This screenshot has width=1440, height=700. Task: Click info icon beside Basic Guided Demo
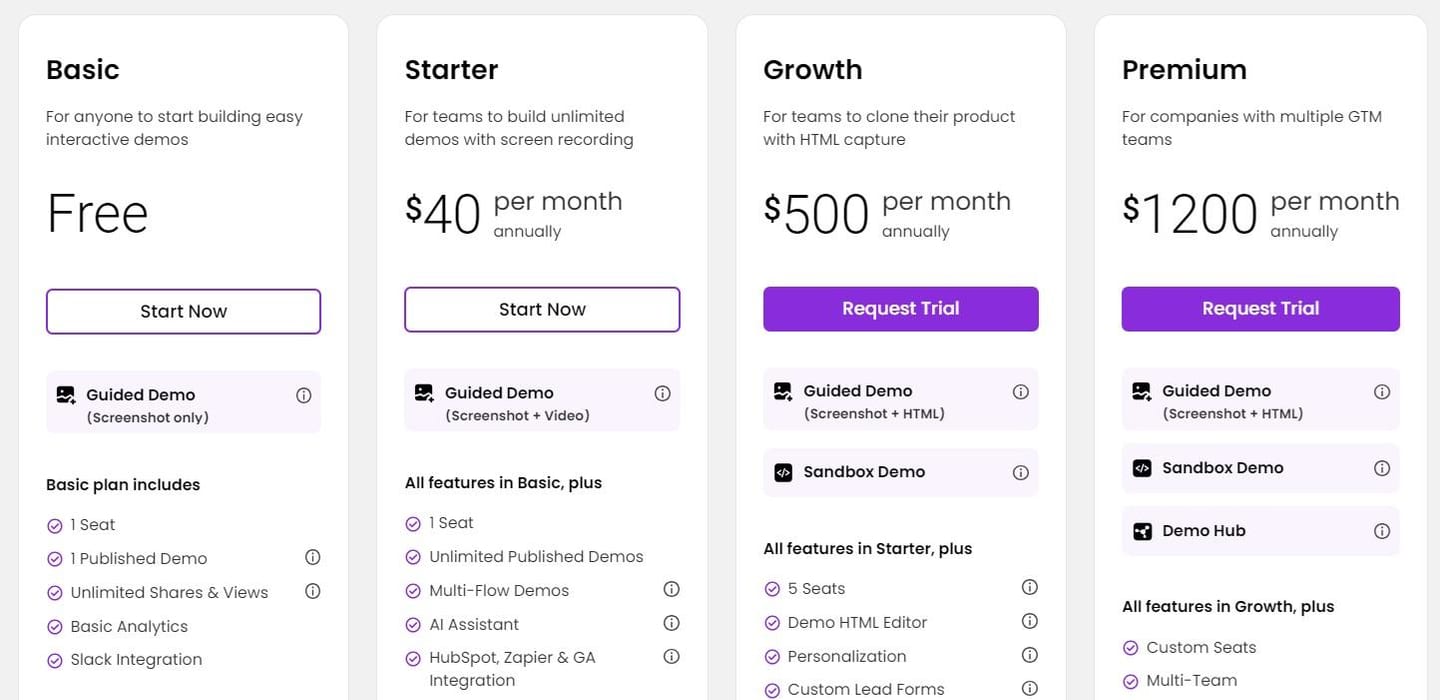(x=304, y=395)
